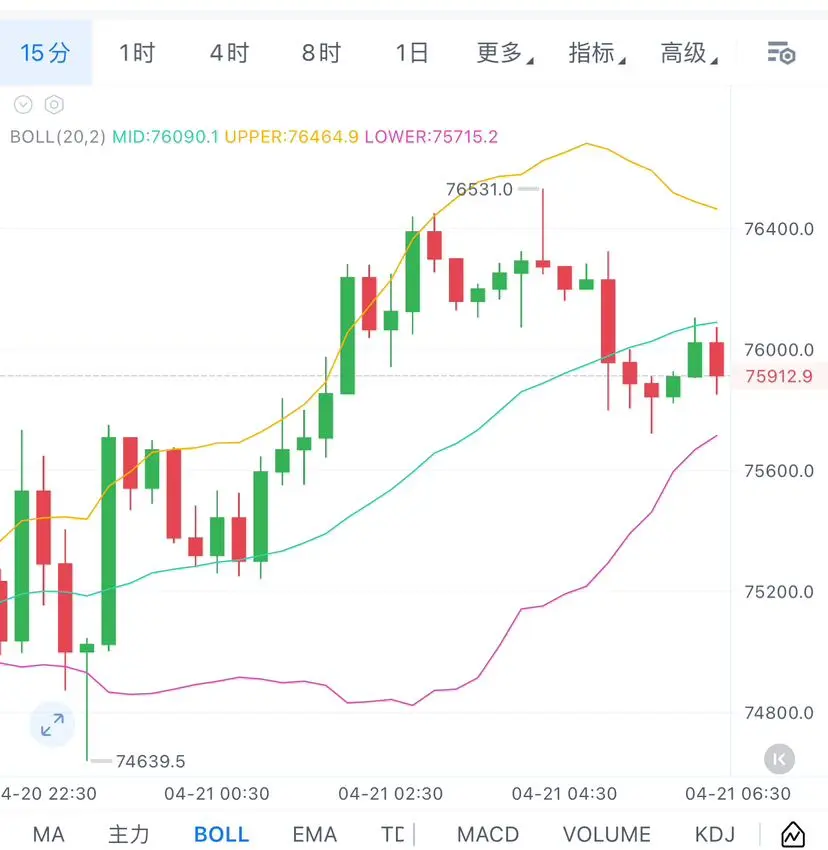Switch to 1时 timeframe
The image size is (828, 850).
pos(137,53)
